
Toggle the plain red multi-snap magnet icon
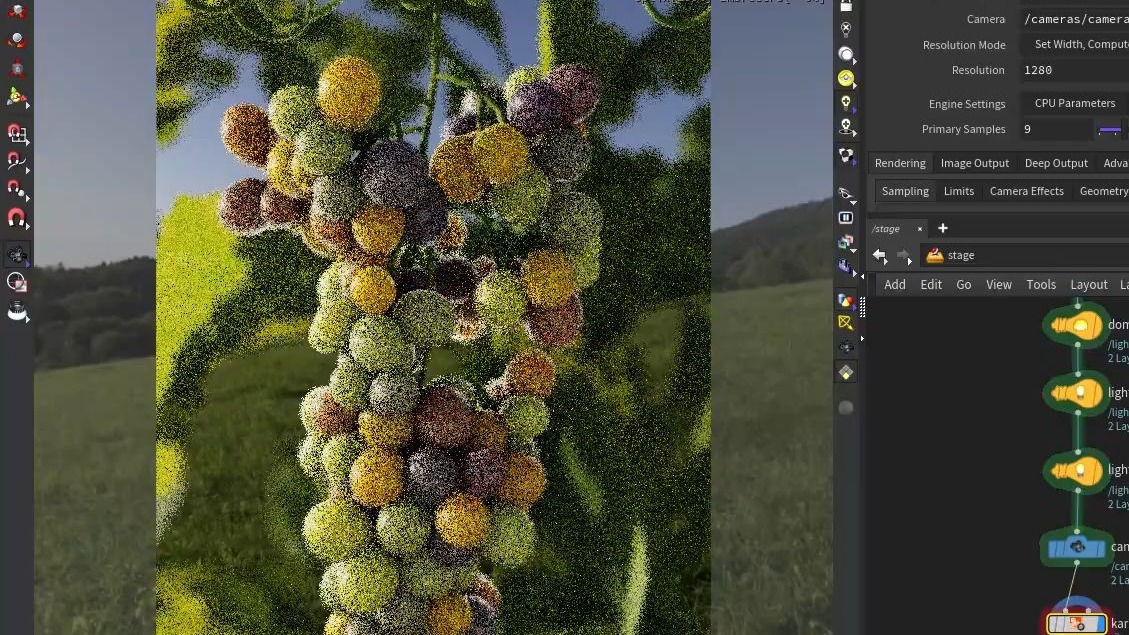17,217
